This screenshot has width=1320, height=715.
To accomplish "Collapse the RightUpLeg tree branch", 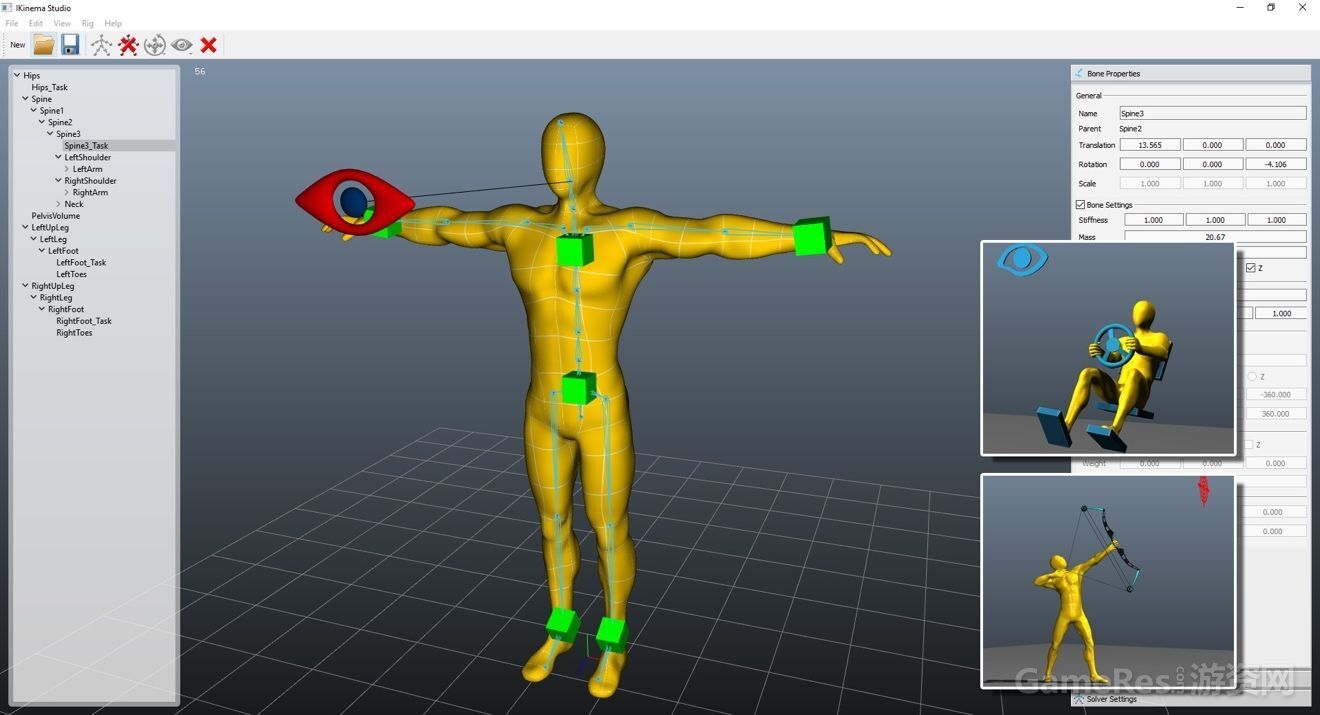I will [x=25, y=286].
